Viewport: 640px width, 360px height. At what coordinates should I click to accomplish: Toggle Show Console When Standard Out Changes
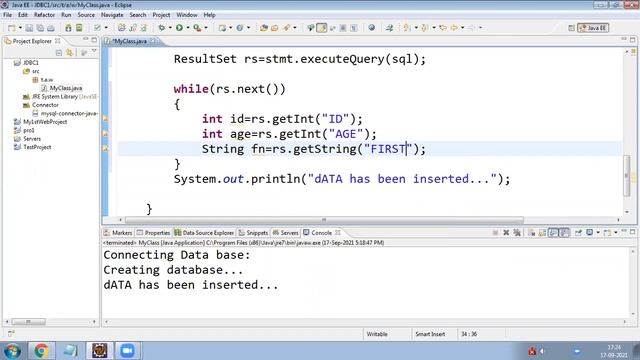[553, 233]
